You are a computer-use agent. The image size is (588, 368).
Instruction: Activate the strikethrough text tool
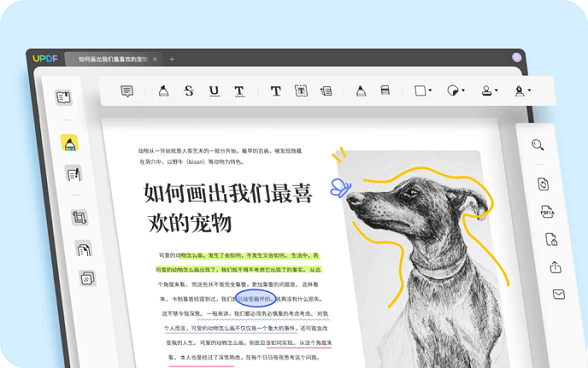click(189, 90)
